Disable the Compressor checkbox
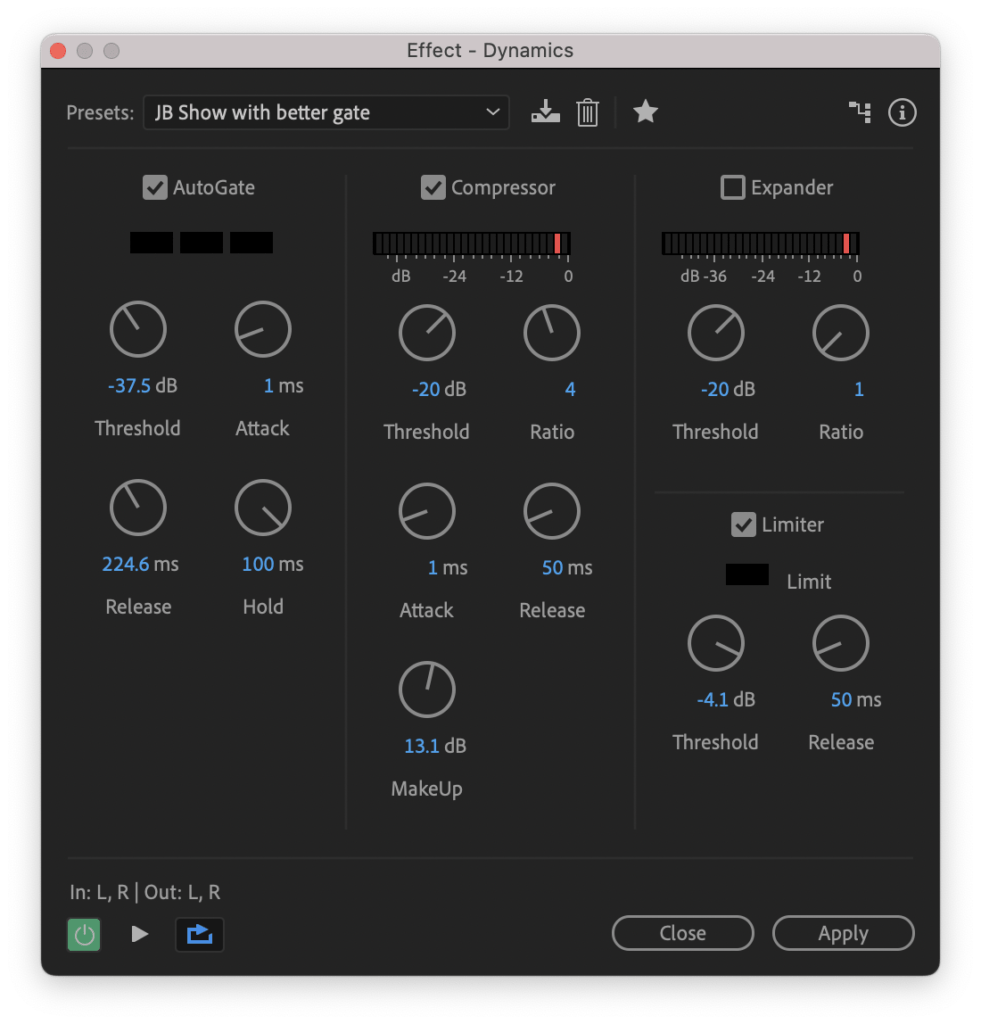Viewport: 981px width, 1024px height. coord(433,187)
